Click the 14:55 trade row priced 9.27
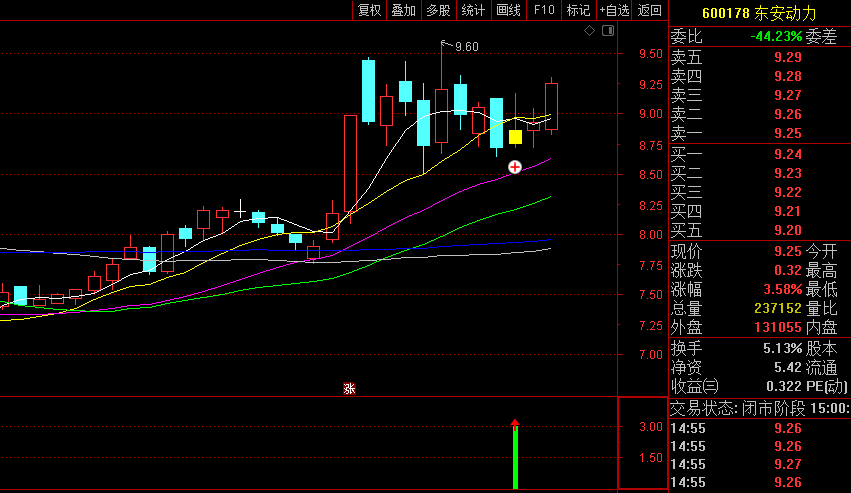Image resolution: width=851 pixels, height=493 pixels. (x=760, y=464)
